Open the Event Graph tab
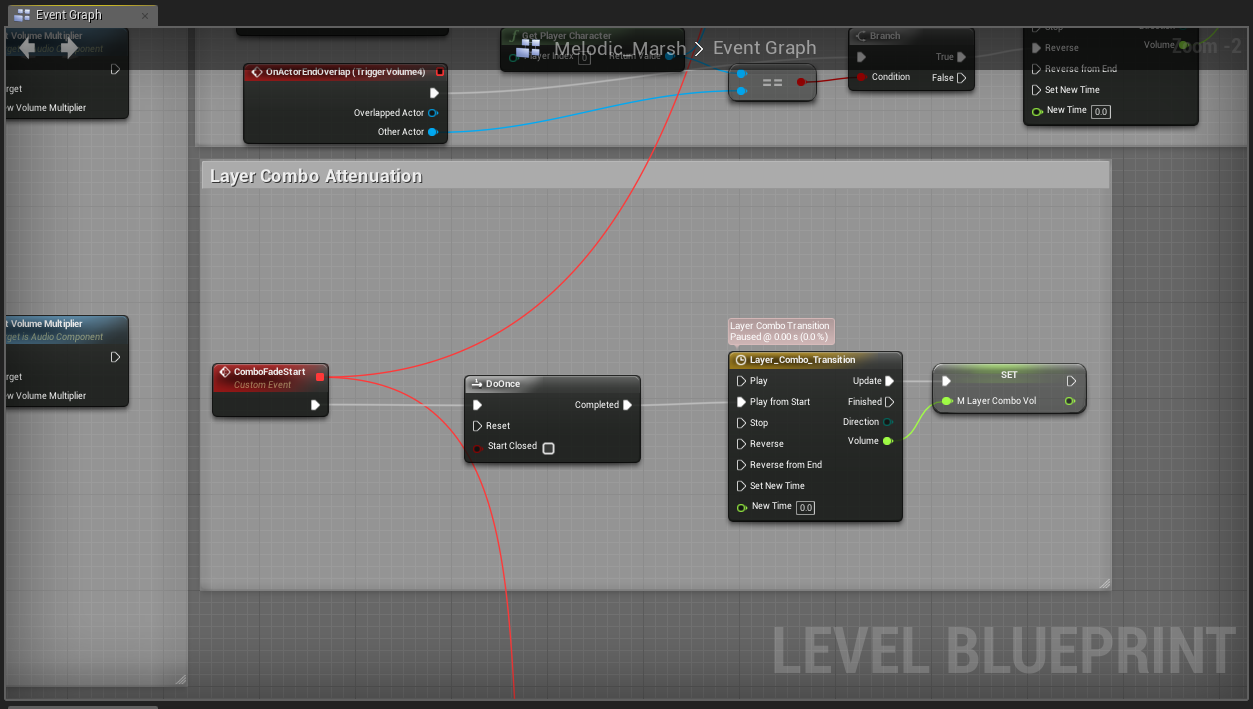 (x=80, y=15)
